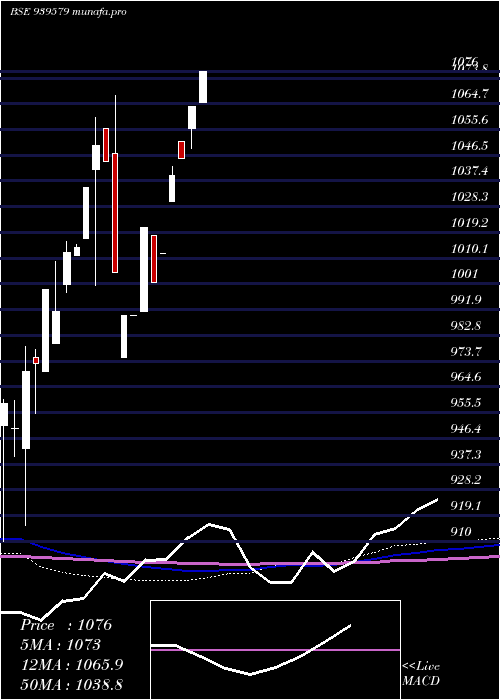Click the 973.7 price axis label

466,352
